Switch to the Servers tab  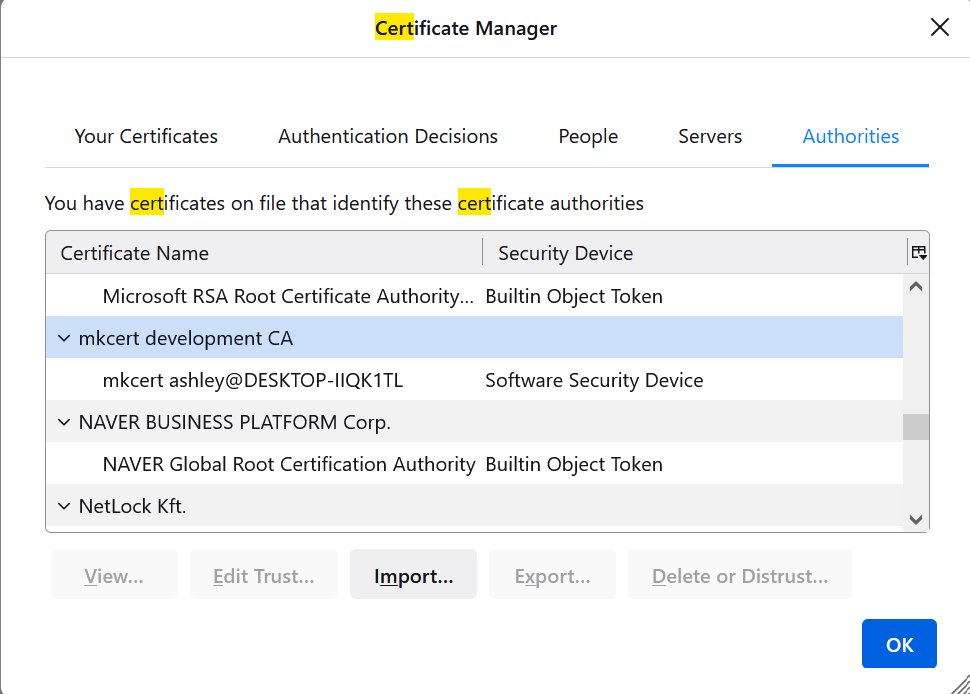tap(709, 136)
